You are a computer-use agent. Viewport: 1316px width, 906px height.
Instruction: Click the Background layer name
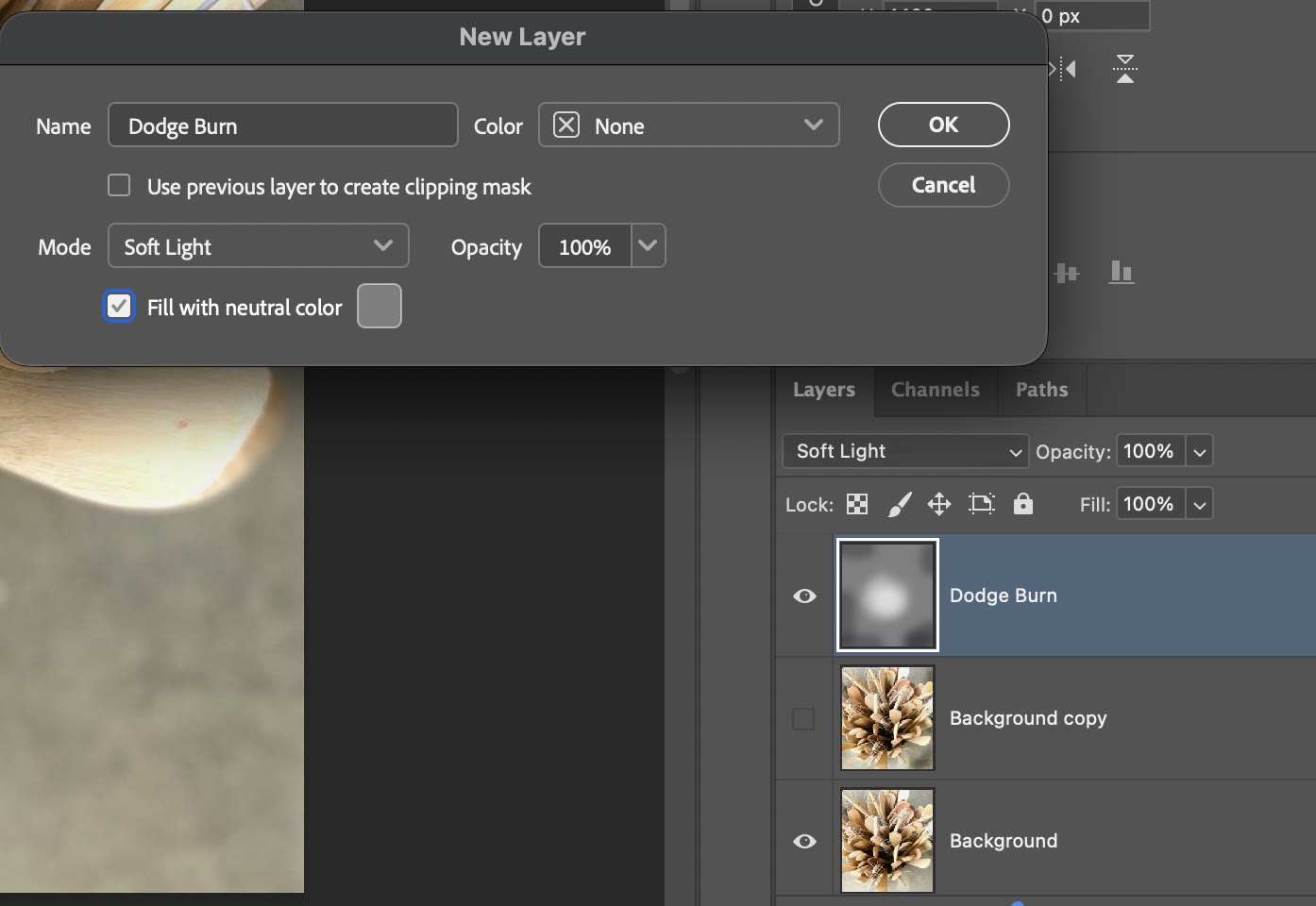point(1004,841)
